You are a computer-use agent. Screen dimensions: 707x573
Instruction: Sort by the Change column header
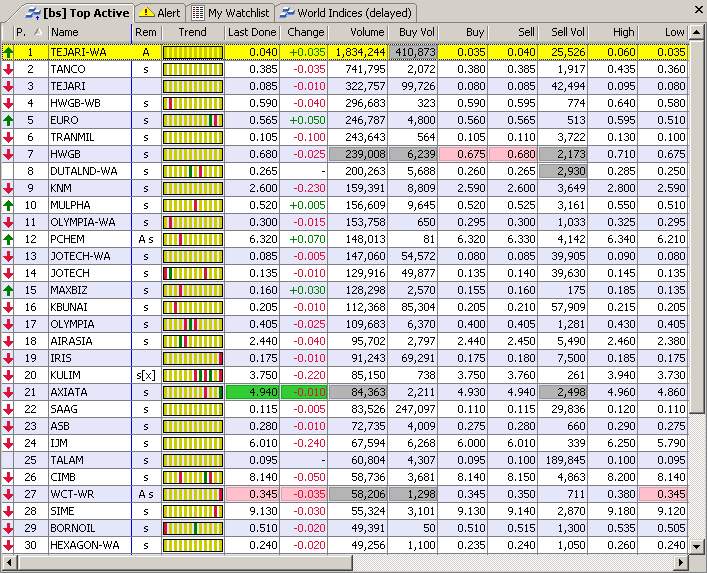(x=304, y=32)
